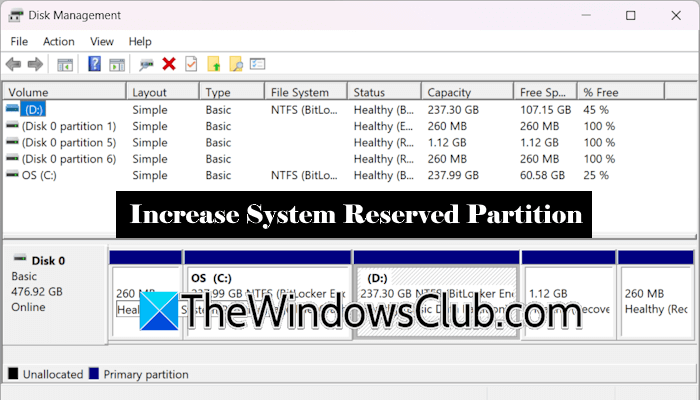Open the View menu
The height and width of the screenshot is (400, 700).
[x=102, y=42]
